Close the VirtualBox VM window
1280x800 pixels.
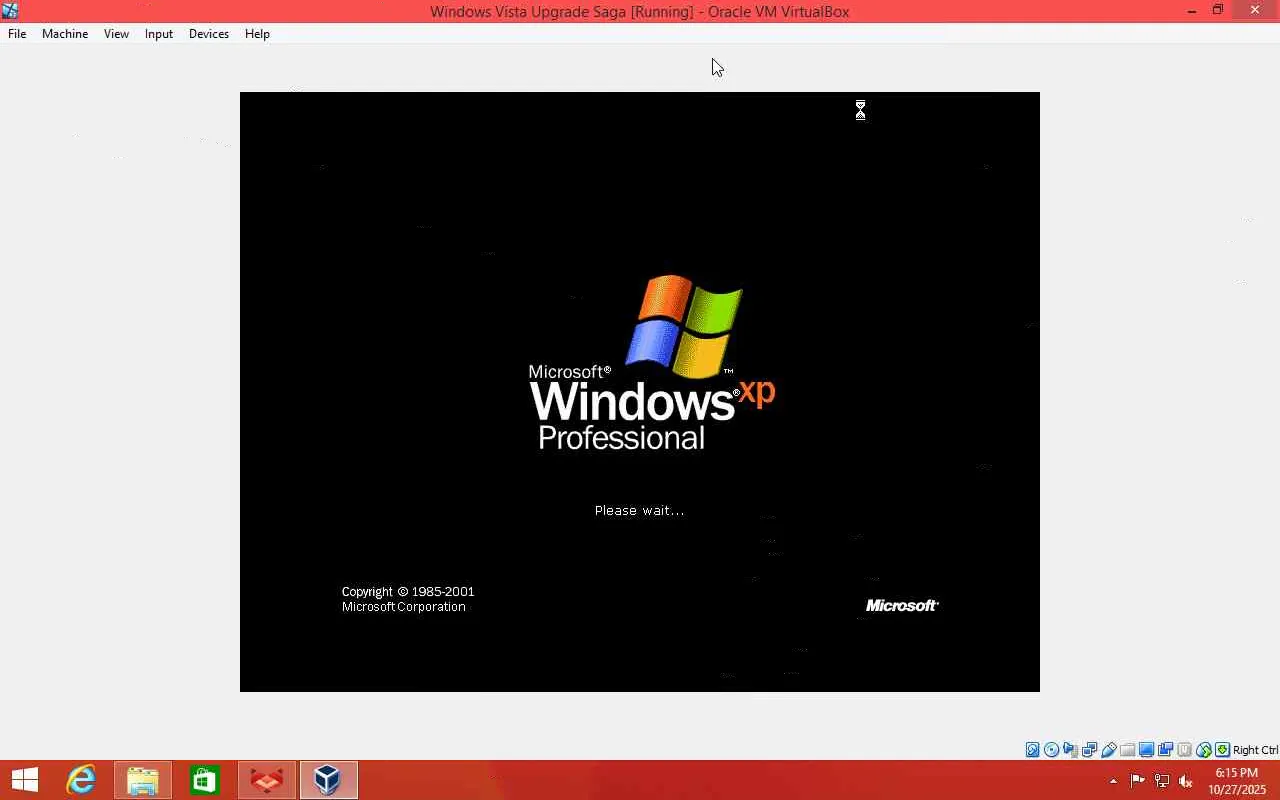click(x=1255, y=11)
